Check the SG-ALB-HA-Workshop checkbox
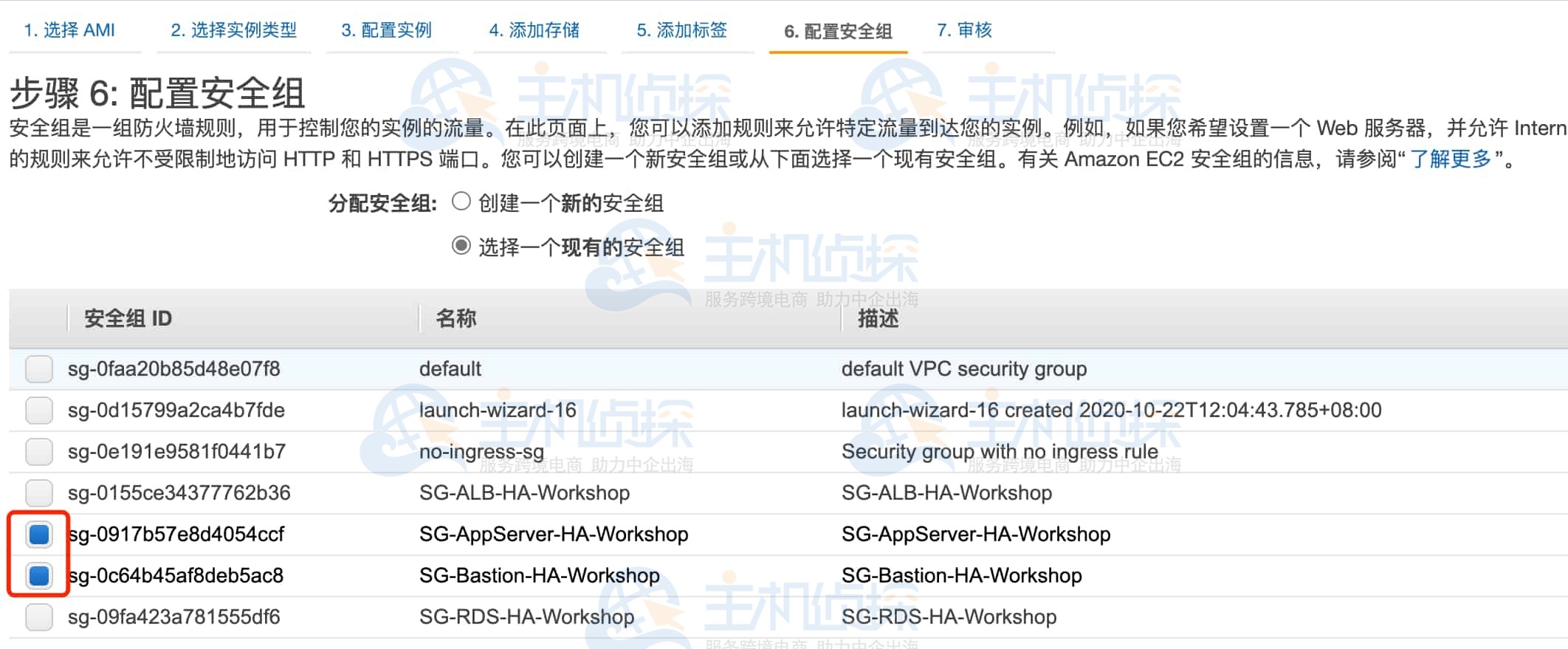Image resolution: width=1568 pixels, height=649 pixels. 39,492
